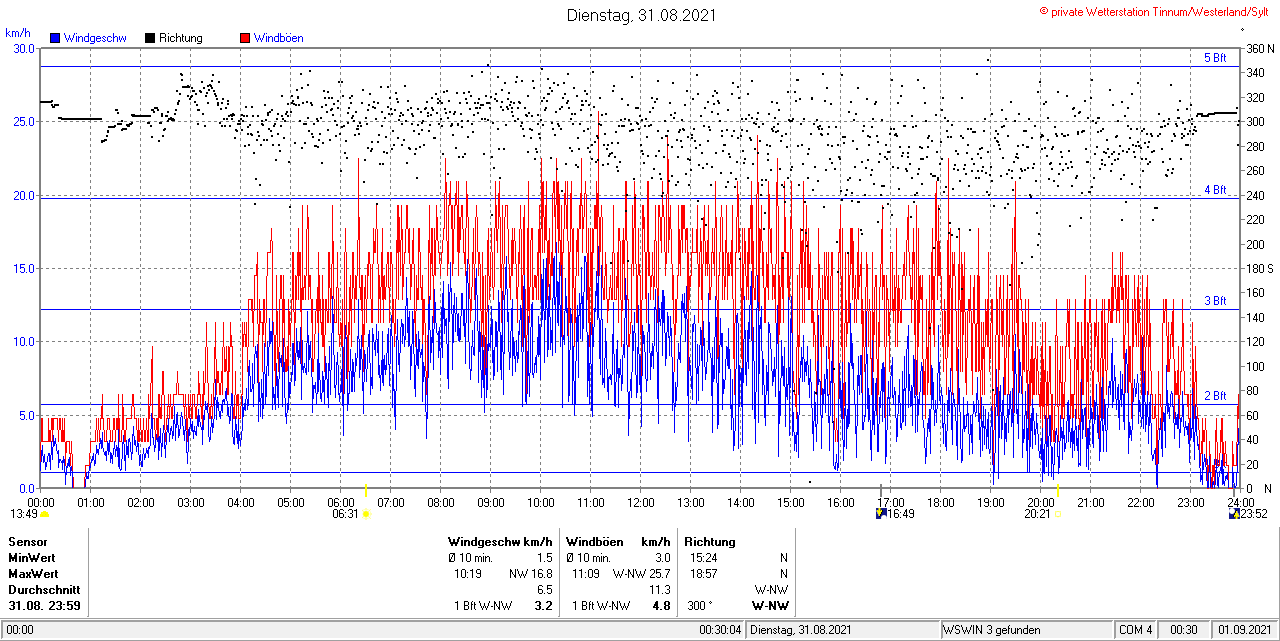The height and width of the screenshot is (641, 1280).
Task: Click the black Richtung legend swatch
Action: click(x=150, y=38)
